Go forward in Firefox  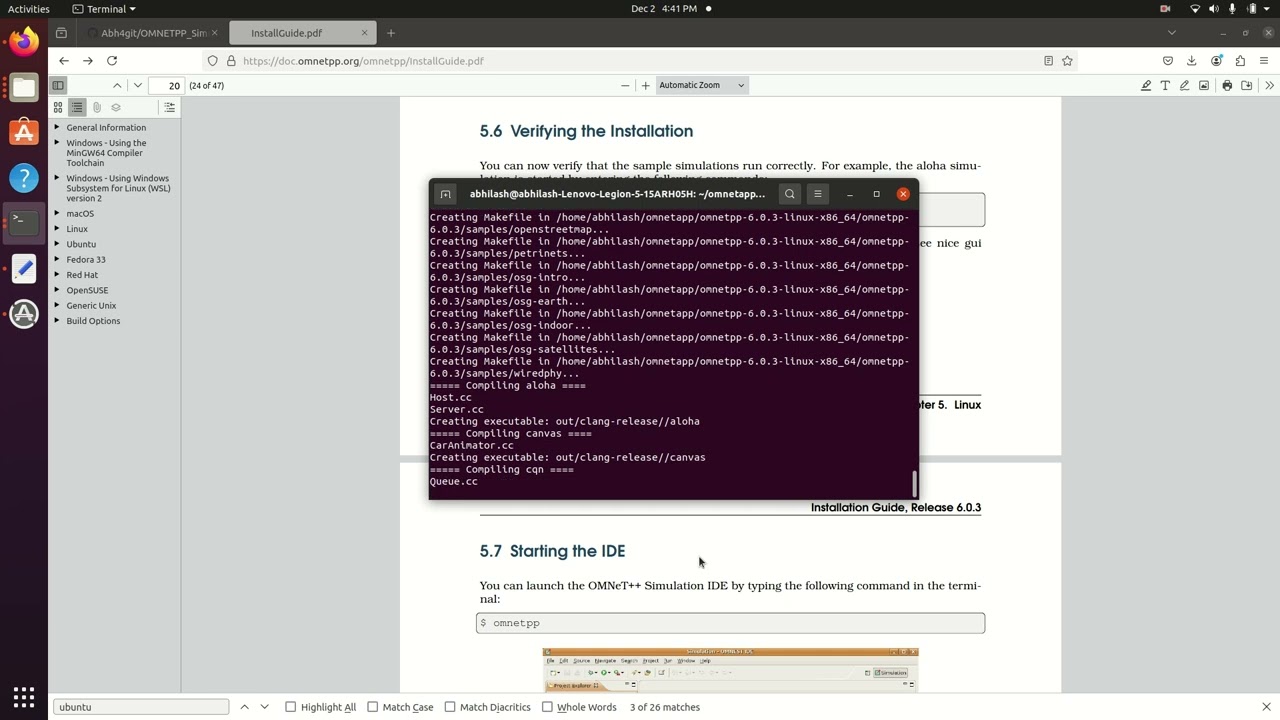[88, 61]
